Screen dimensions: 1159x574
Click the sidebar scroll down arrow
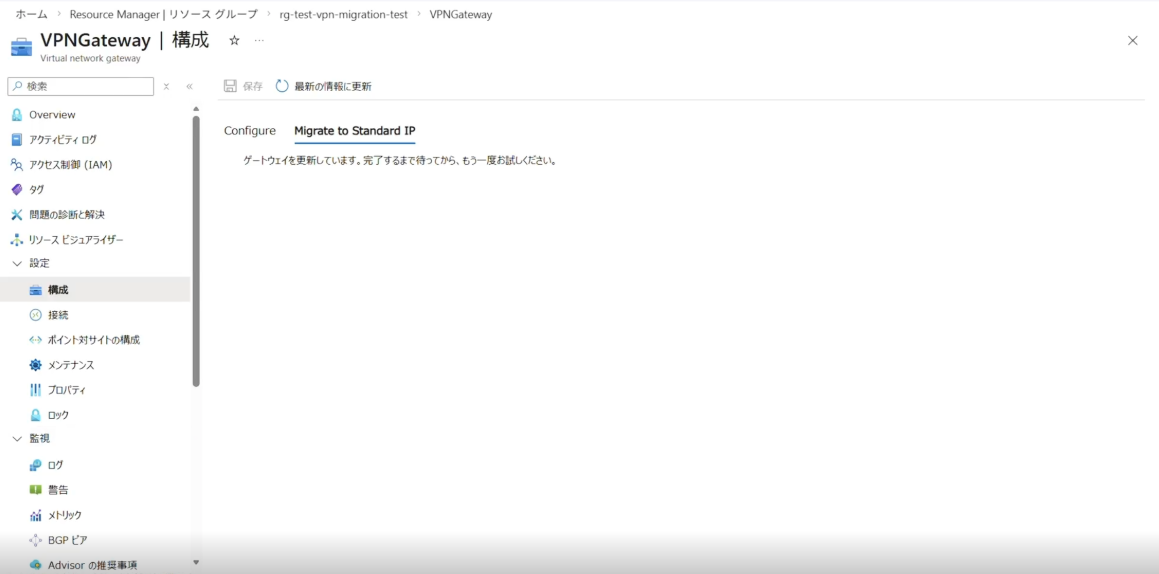[196, 563]
